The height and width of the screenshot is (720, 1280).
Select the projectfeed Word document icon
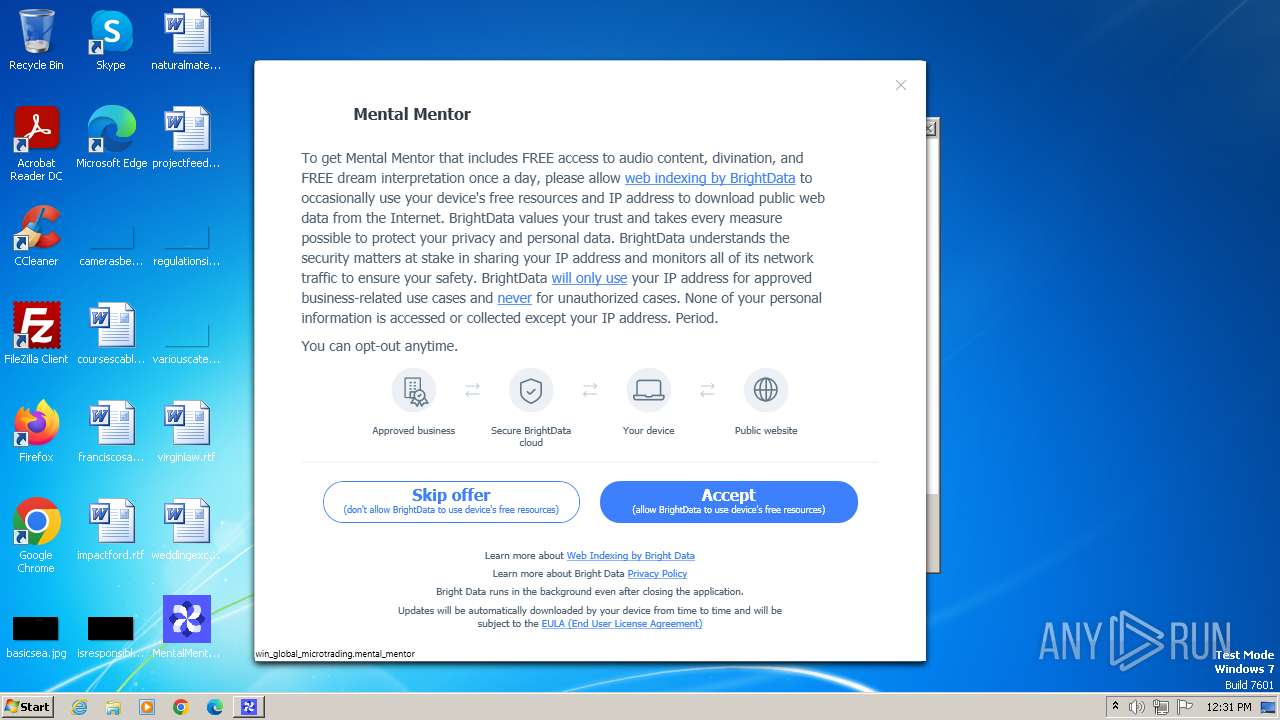pyautogui.click(x=186, y=138)
